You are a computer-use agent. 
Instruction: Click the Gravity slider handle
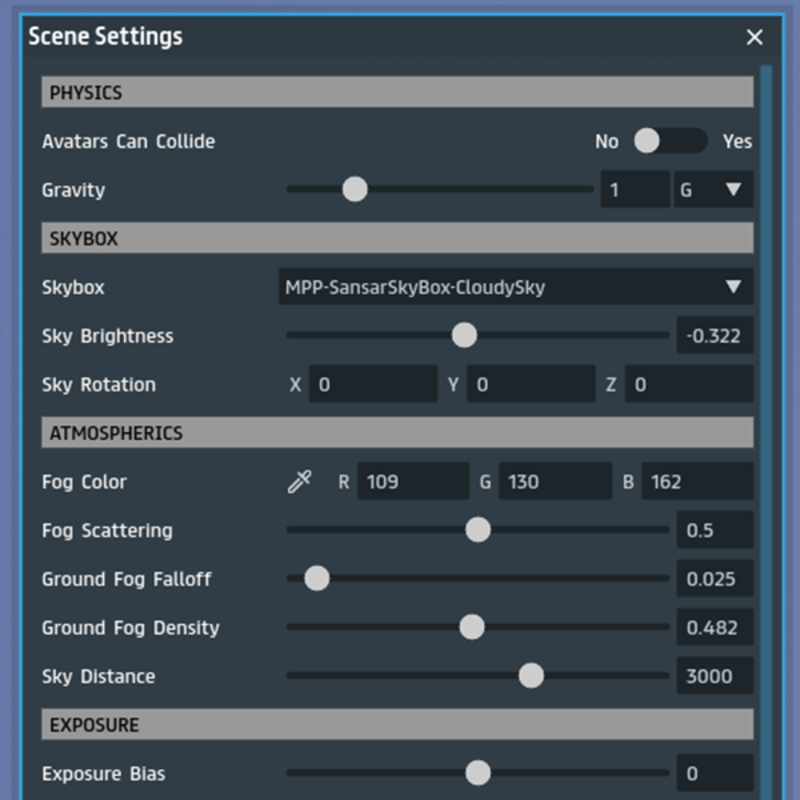pos(355,189)
